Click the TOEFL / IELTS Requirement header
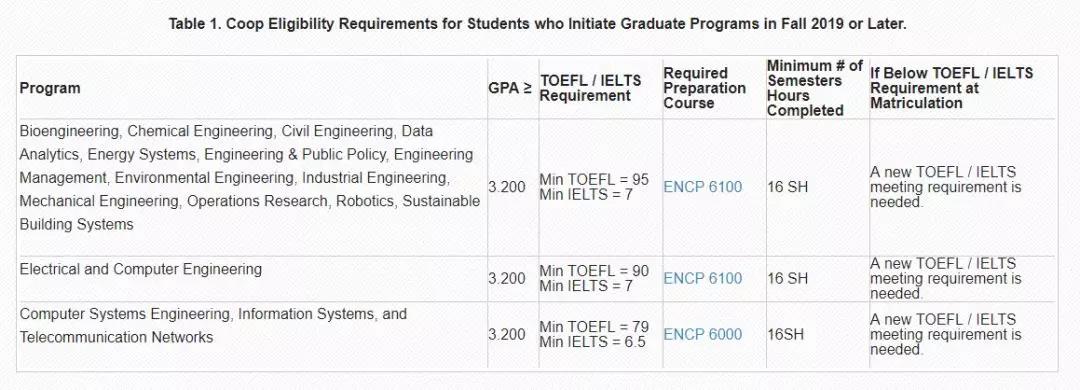The height and width of the screenshot is (390, 1080). tap(590, 88)
